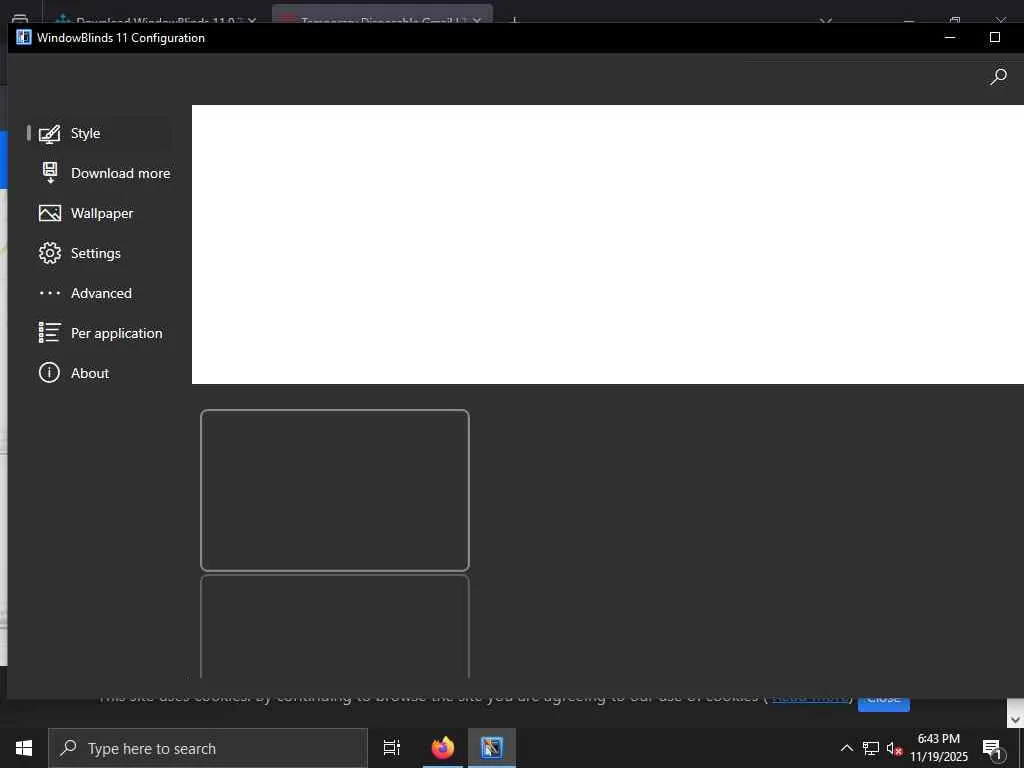Click the WindowBlinds title bar app icon
The height and width of the screenshot is (768, 1024).
coord(24,37)
